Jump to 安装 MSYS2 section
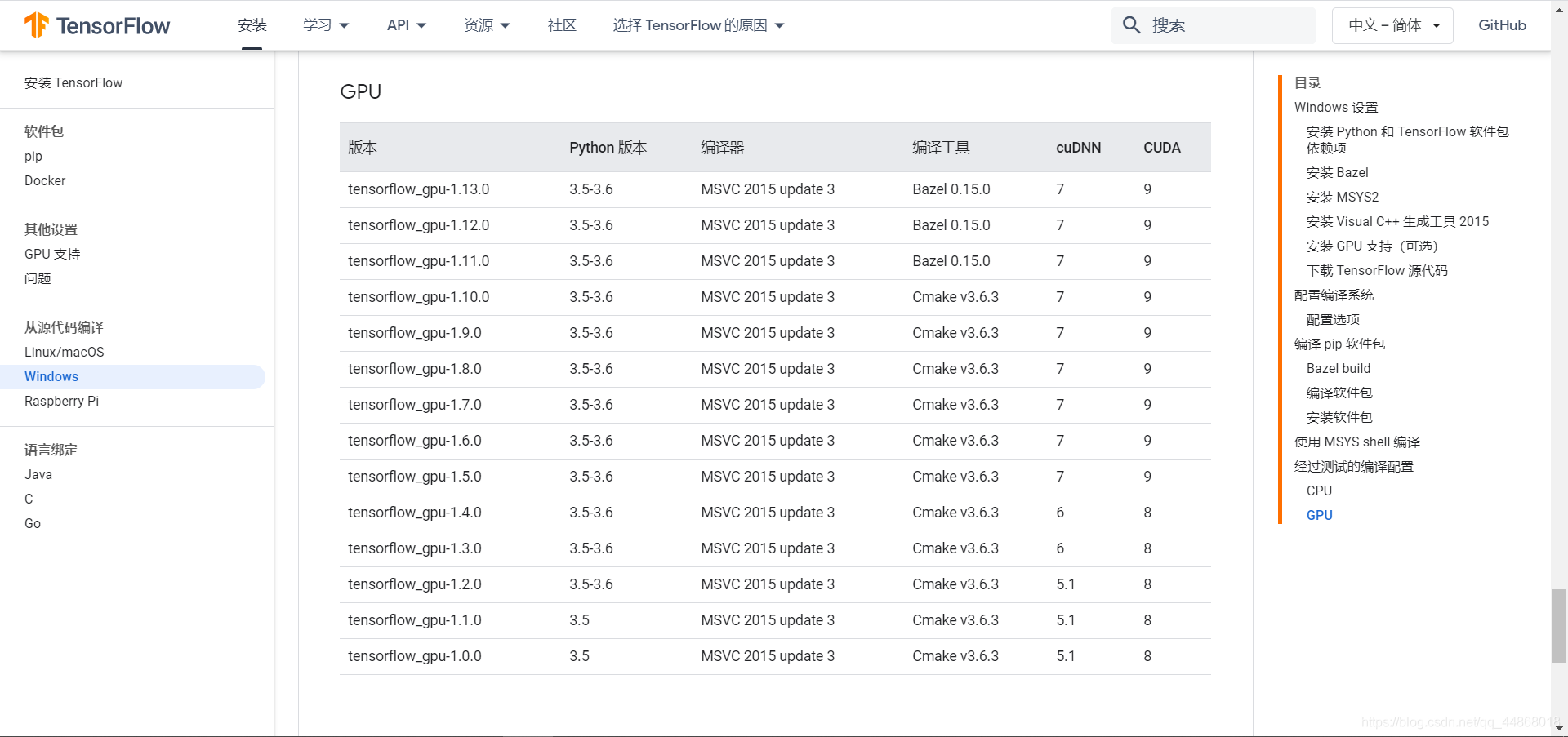 pos(1343,198)
